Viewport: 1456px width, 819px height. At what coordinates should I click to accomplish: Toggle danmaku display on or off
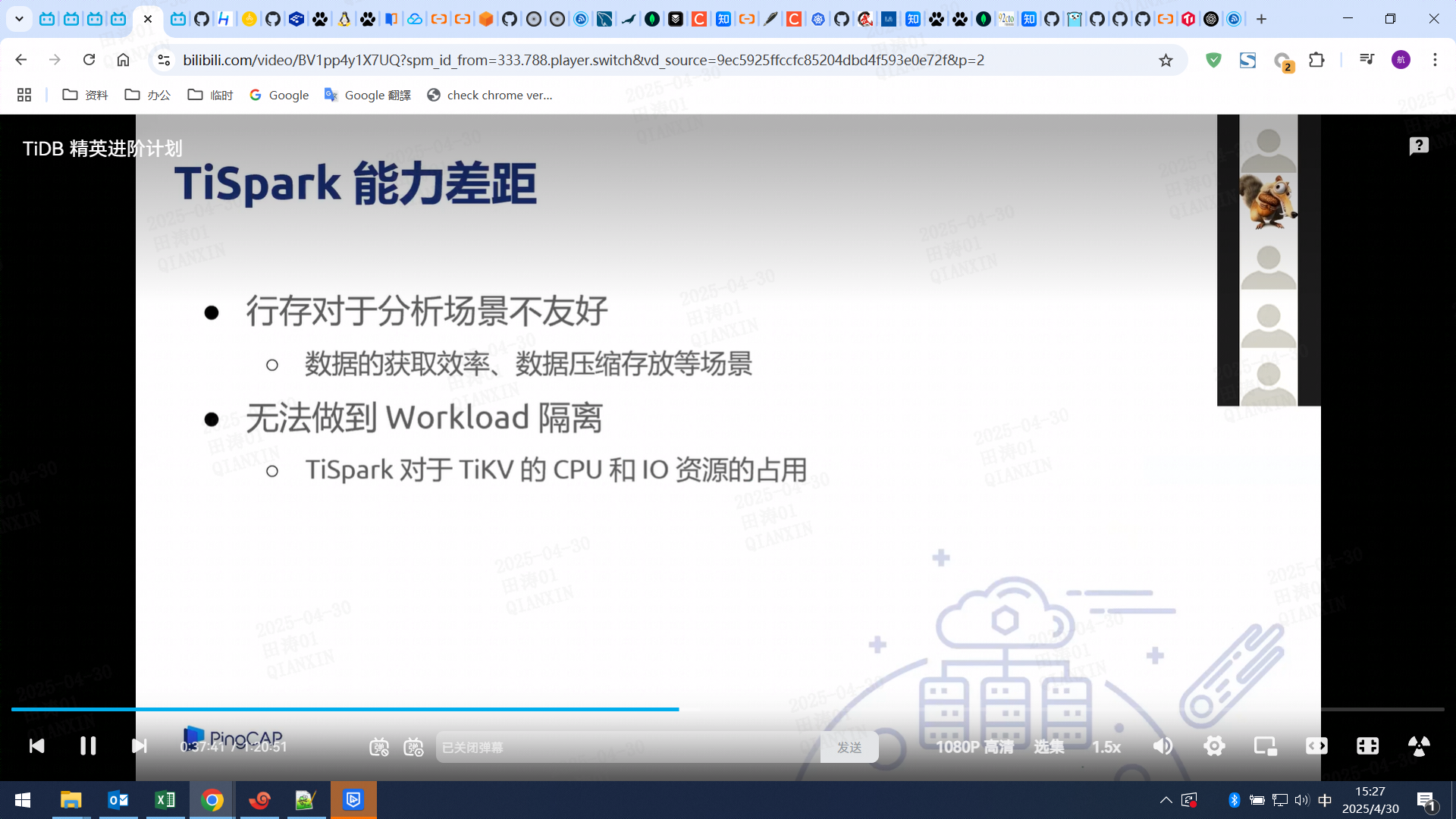(x=378, y=747)
